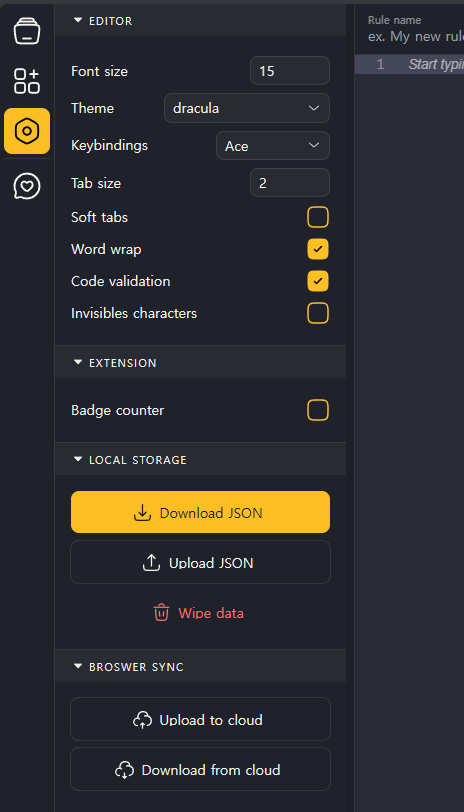Click the upload arrow icon in Upload JSON

click(x=151, y=562)
